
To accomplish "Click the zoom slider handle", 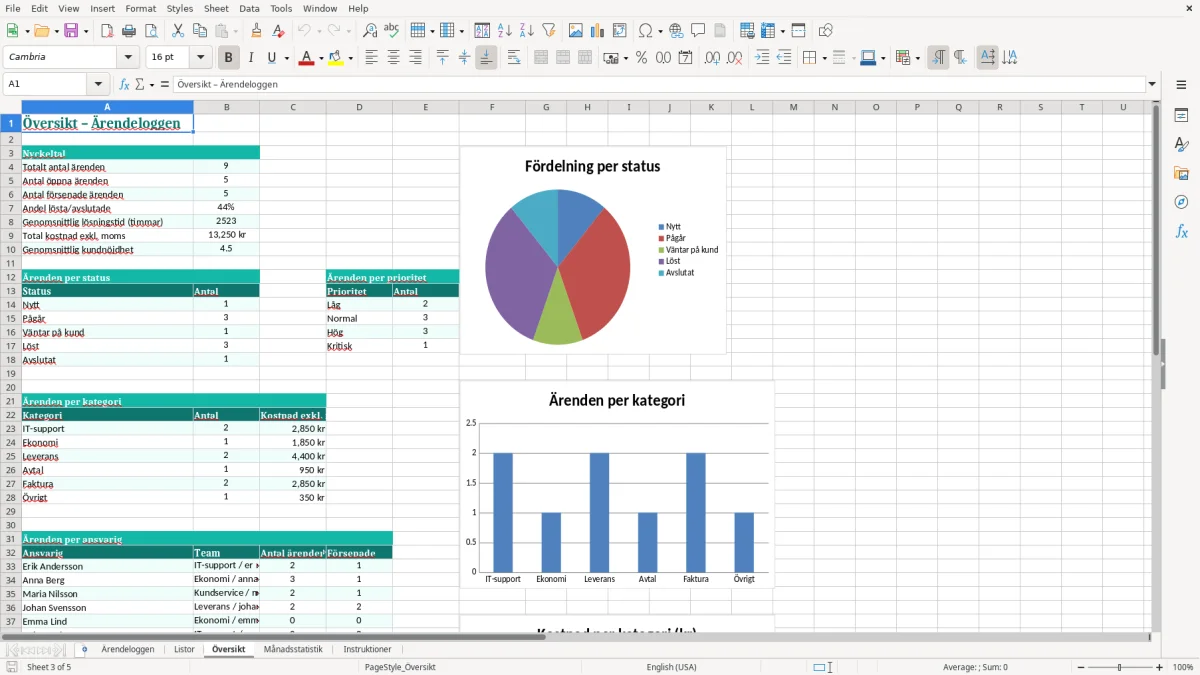I will [x=1120, y=667].
